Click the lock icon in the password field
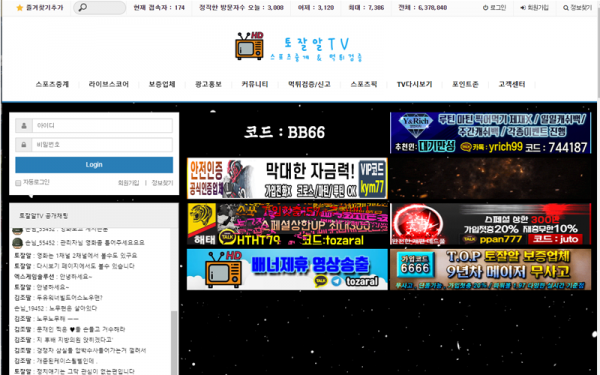The height and width of the screenshot is (375, 600). 24,145
